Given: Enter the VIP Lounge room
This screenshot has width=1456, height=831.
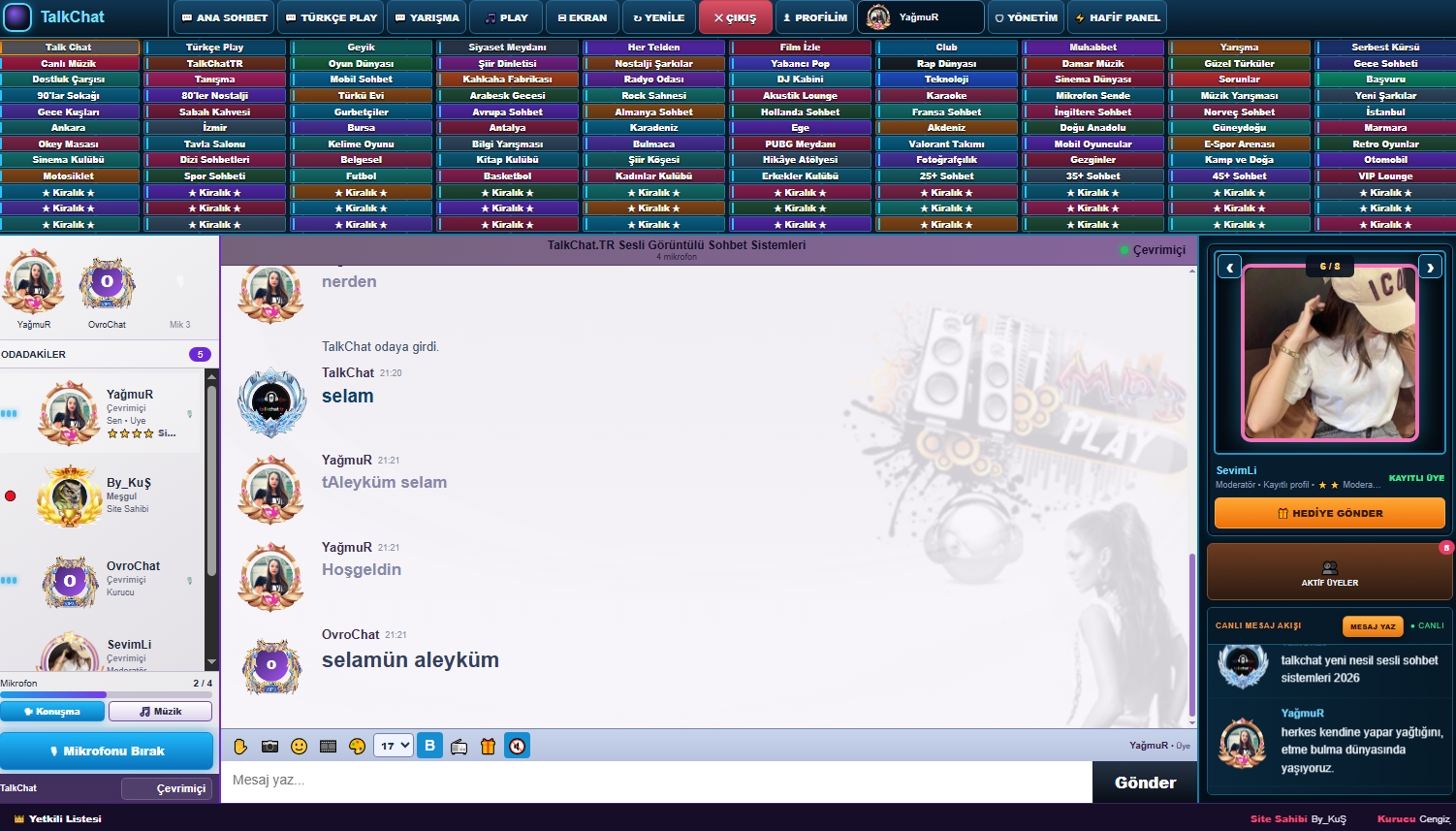Looking at the screenshot, I should click(1386, 176).
